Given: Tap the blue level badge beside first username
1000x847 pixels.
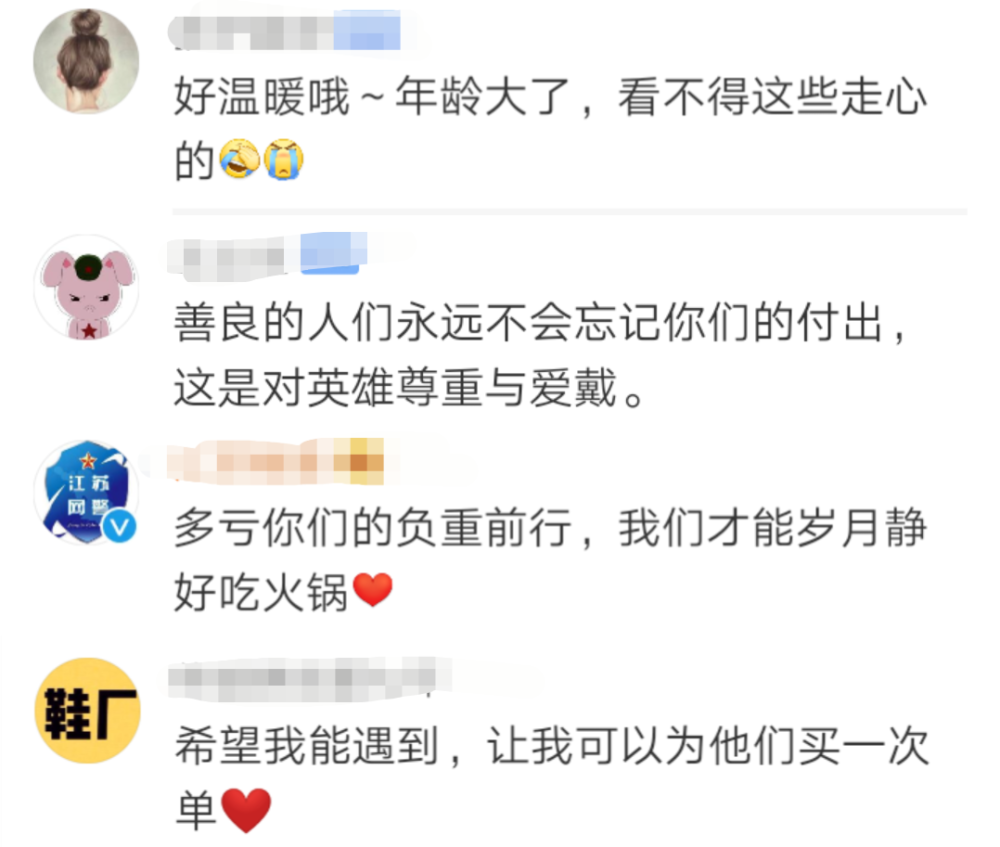Looking at the screenshot, I should pyautogui.click(x=367, y=30).
